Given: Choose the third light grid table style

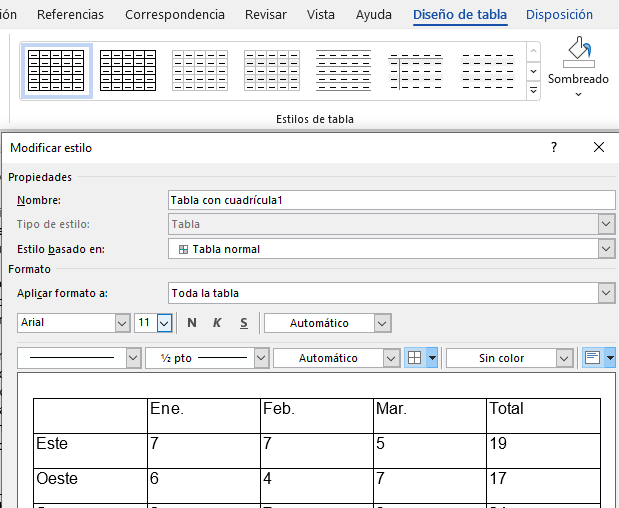Looking at the screenshot, I should pos(200,71).
